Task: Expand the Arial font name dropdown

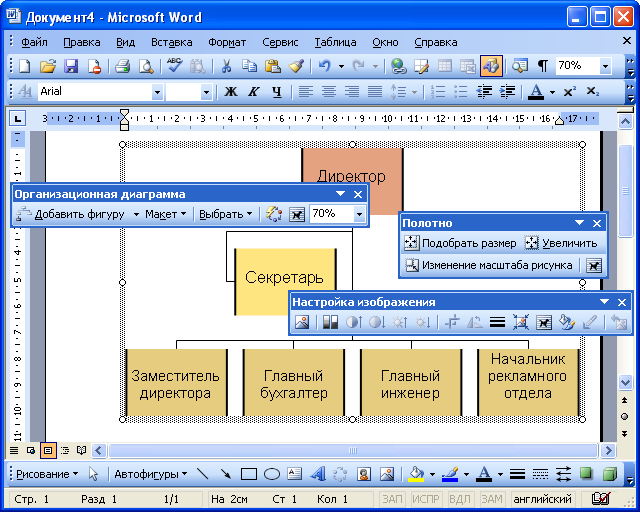Action: pyautogui.click(x=157, y=92)
